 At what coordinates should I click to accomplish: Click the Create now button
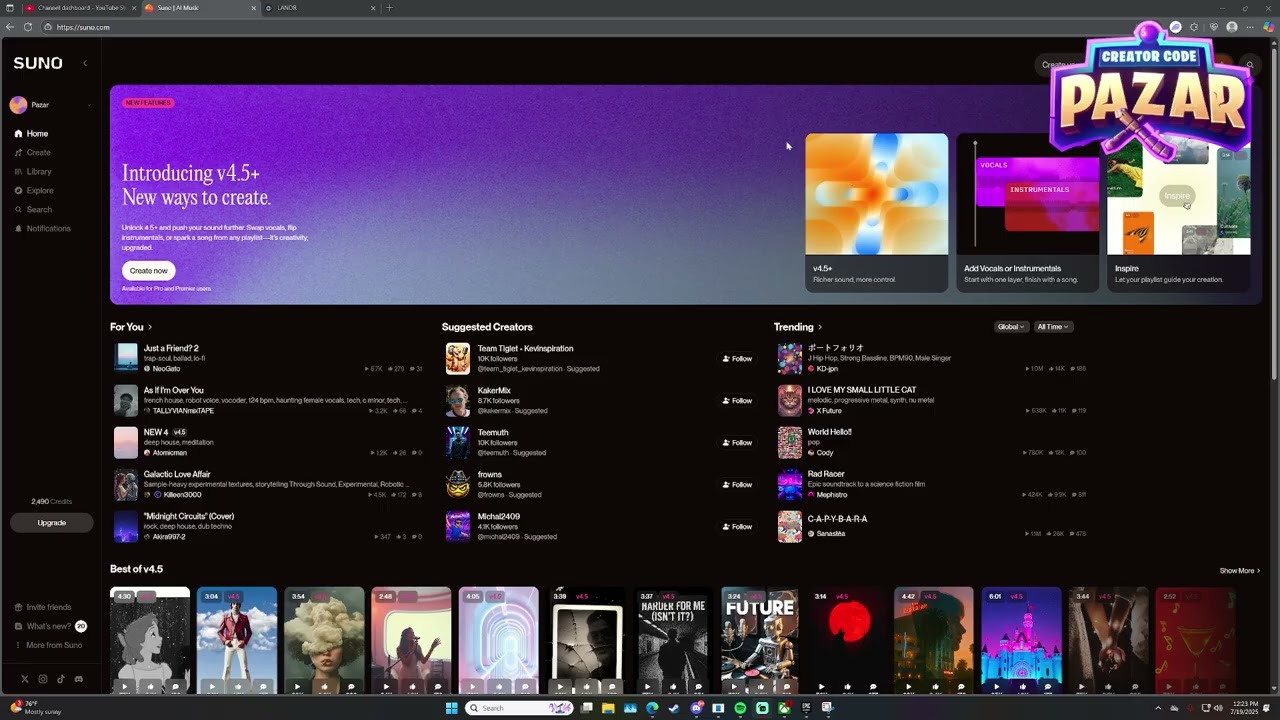[148, 271]
